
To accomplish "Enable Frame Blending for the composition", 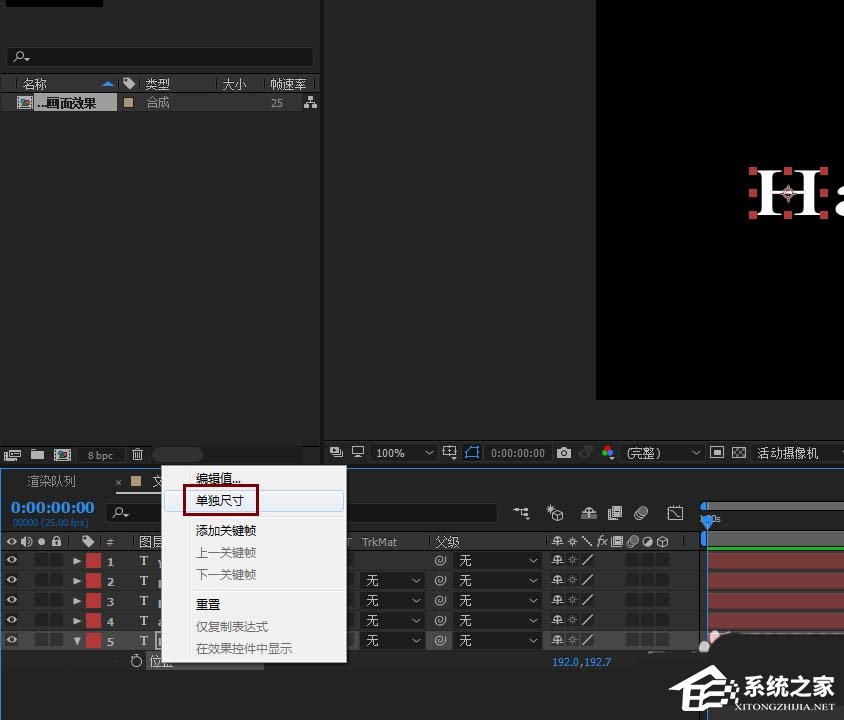I will 617,513.
